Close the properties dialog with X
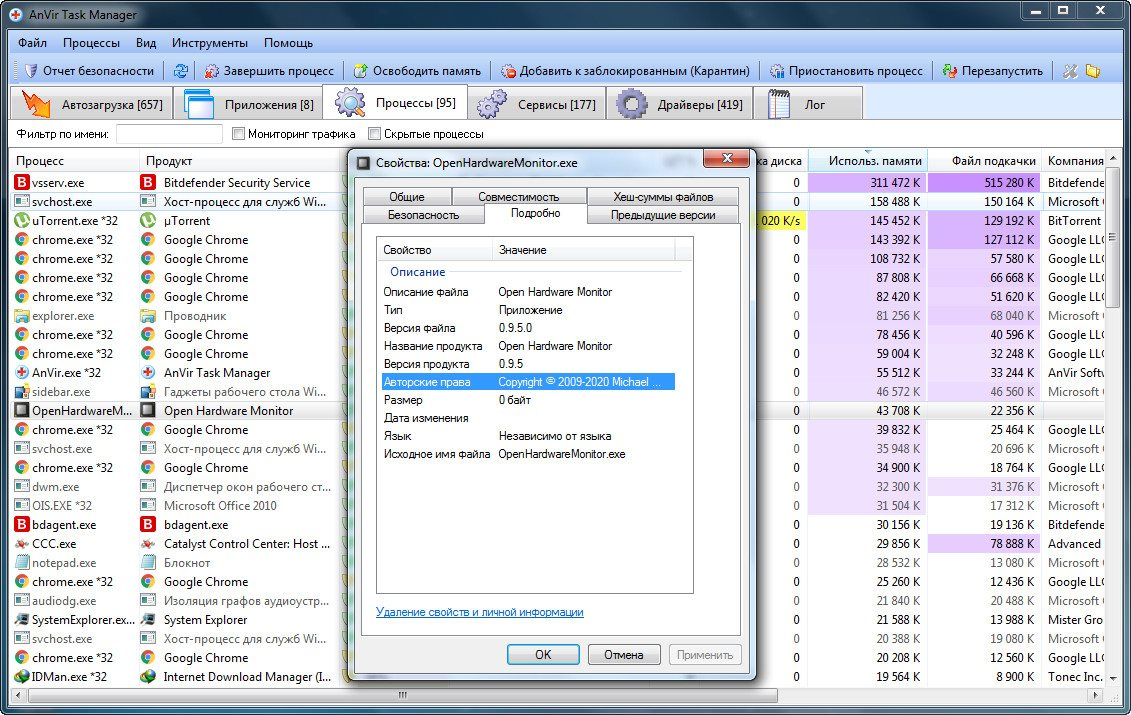 click(727, 158)
